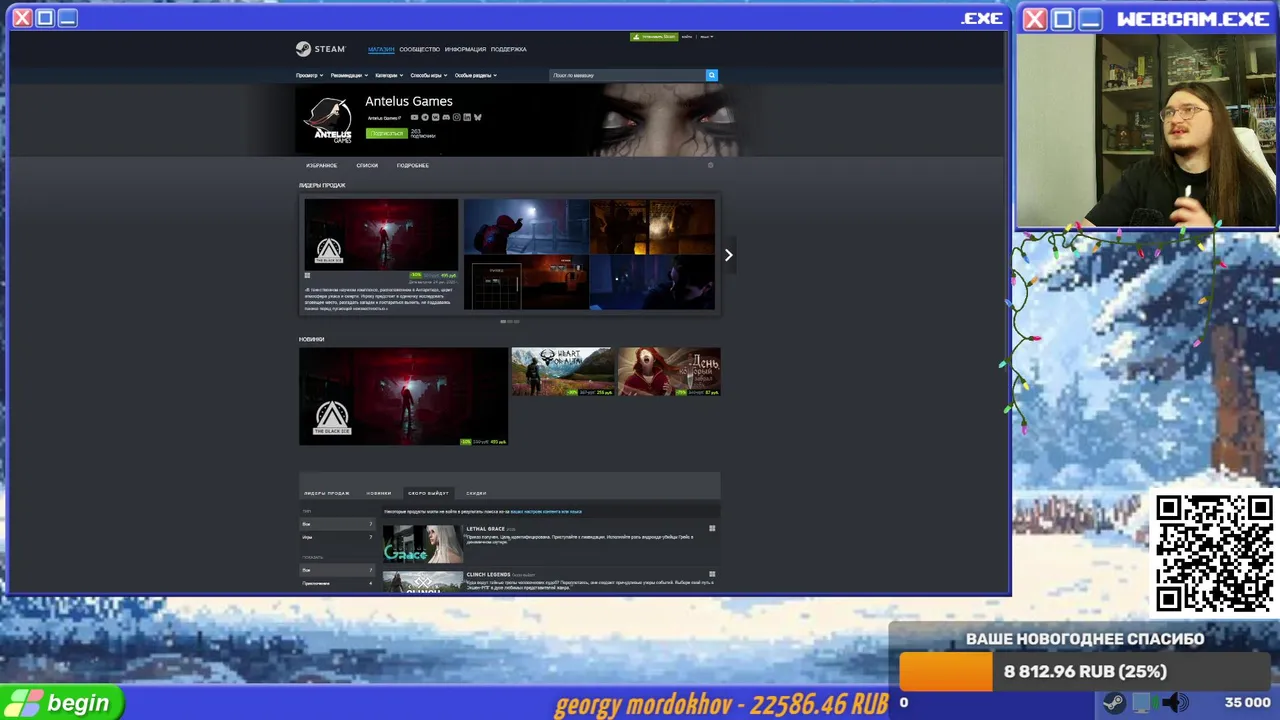Click Steam icon in bottom taskbar tray
Viewport: 1280px width, 720px height.
pos(1113,702)
